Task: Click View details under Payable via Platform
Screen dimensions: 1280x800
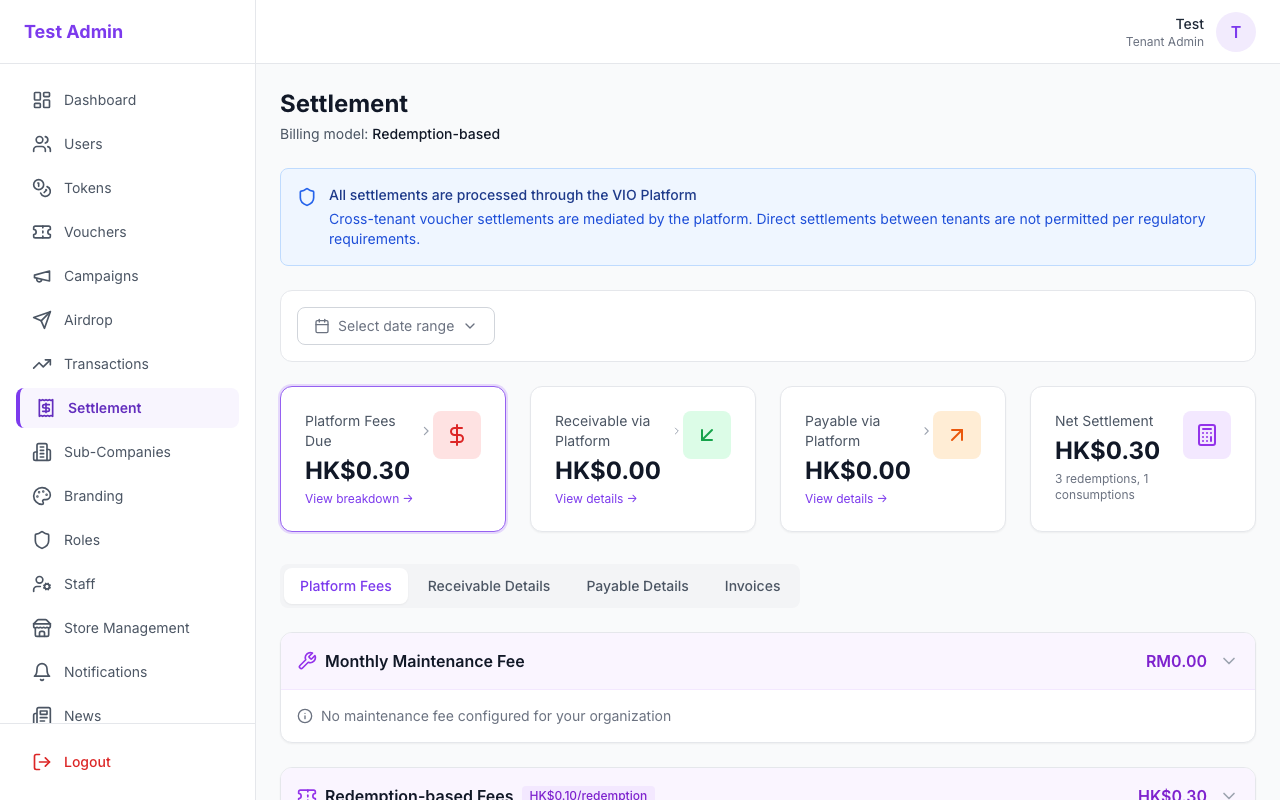Action: coord(845,498)
